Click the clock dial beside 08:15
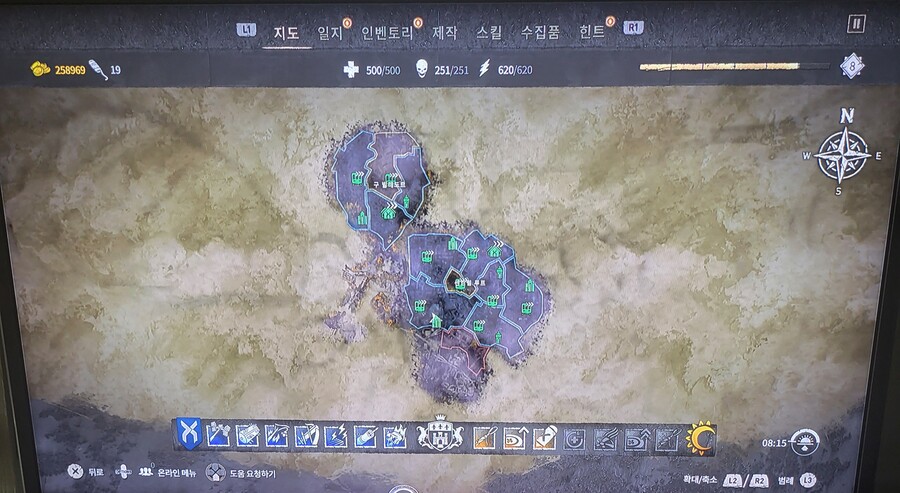Image resolution: width=900 pixels, height=493 pixels. click(805, 442)
